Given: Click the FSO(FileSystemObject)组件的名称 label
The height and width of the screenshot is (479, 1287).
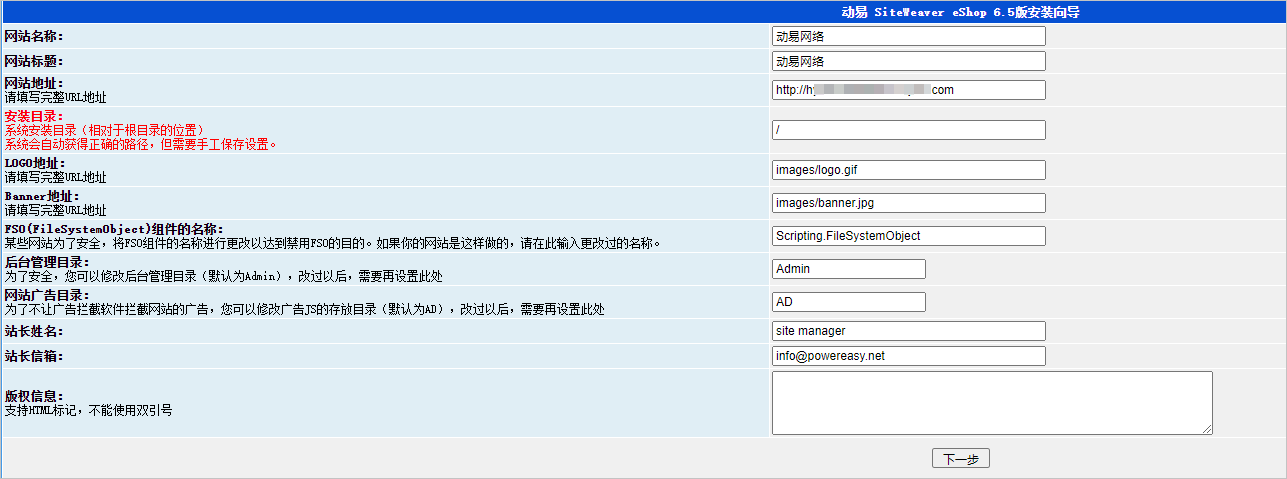Looking at the screenshot, I should coord(114,229).
